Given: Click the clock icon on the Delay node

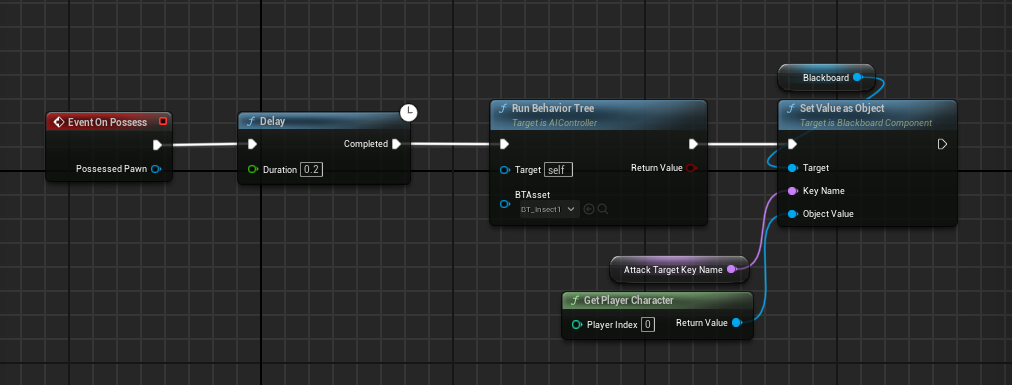Looking at the screenshot, I should point(409,113).
